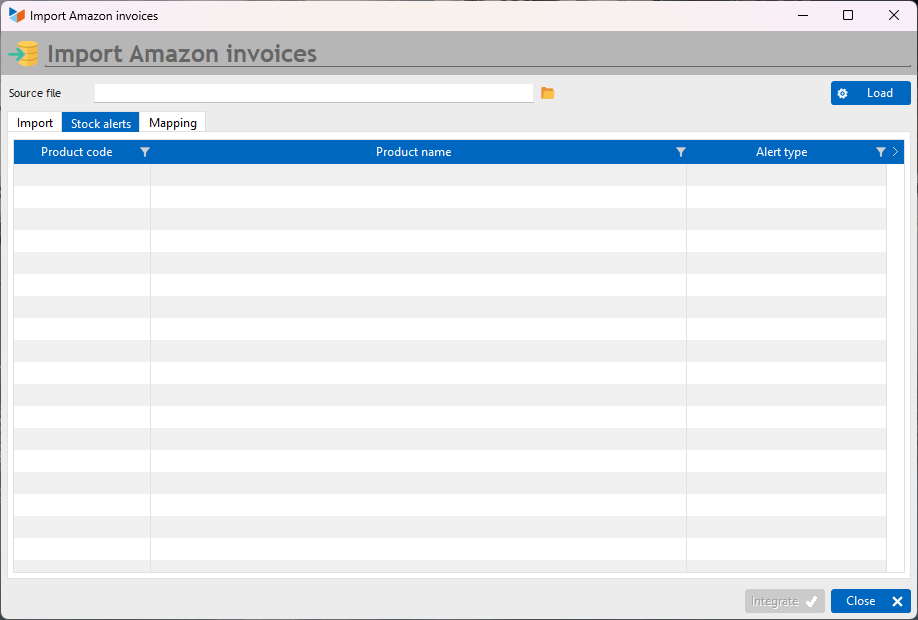The height and width of the screenshot is (620, 918).
Task: Open the Mapping tab
Action: [173, 123]
